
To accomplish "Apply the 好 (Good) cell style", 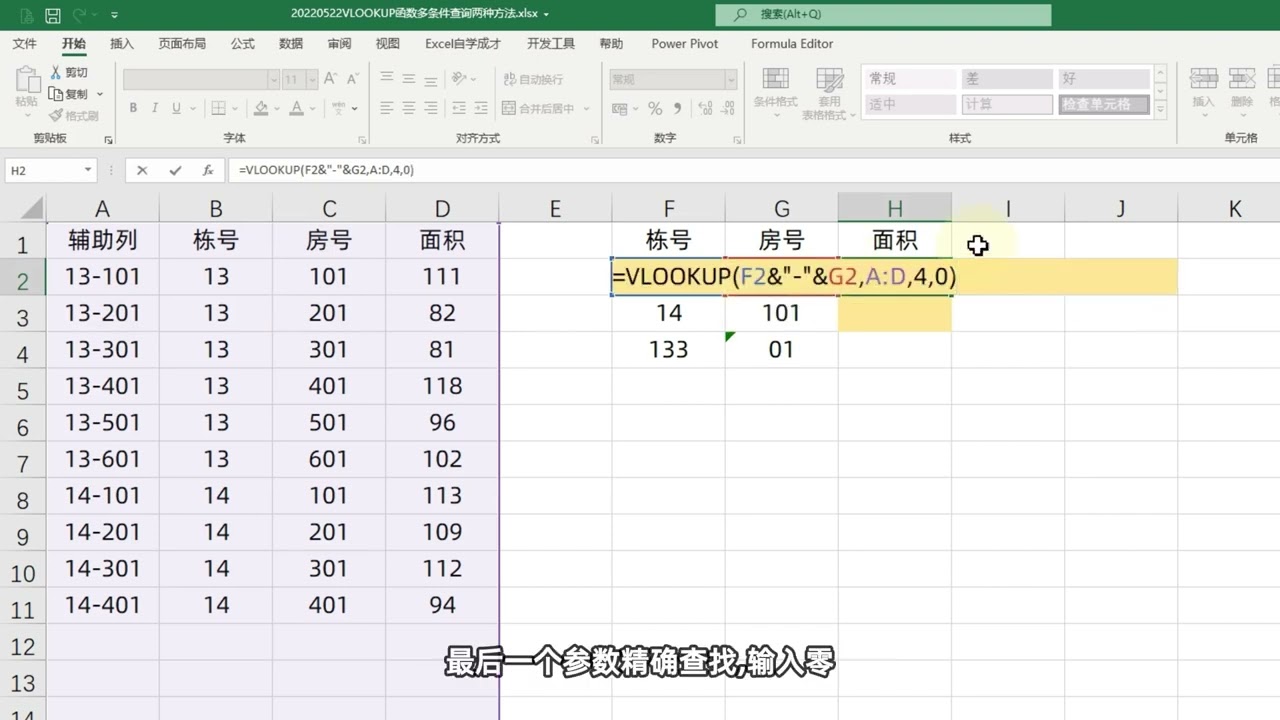I will [x=1104, y=79].
